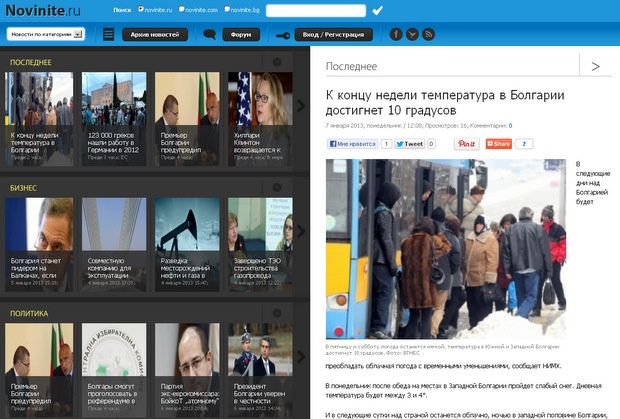This screenshot has width=620, height=419.
Task: Open the Twitter round icon
Action: click(412, 34)
